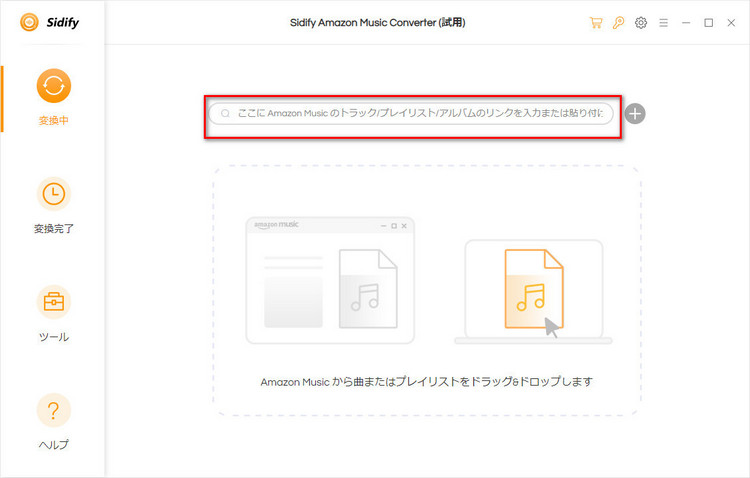
Task: Open the ツール tools section
Action: click(x=54, y=313)
